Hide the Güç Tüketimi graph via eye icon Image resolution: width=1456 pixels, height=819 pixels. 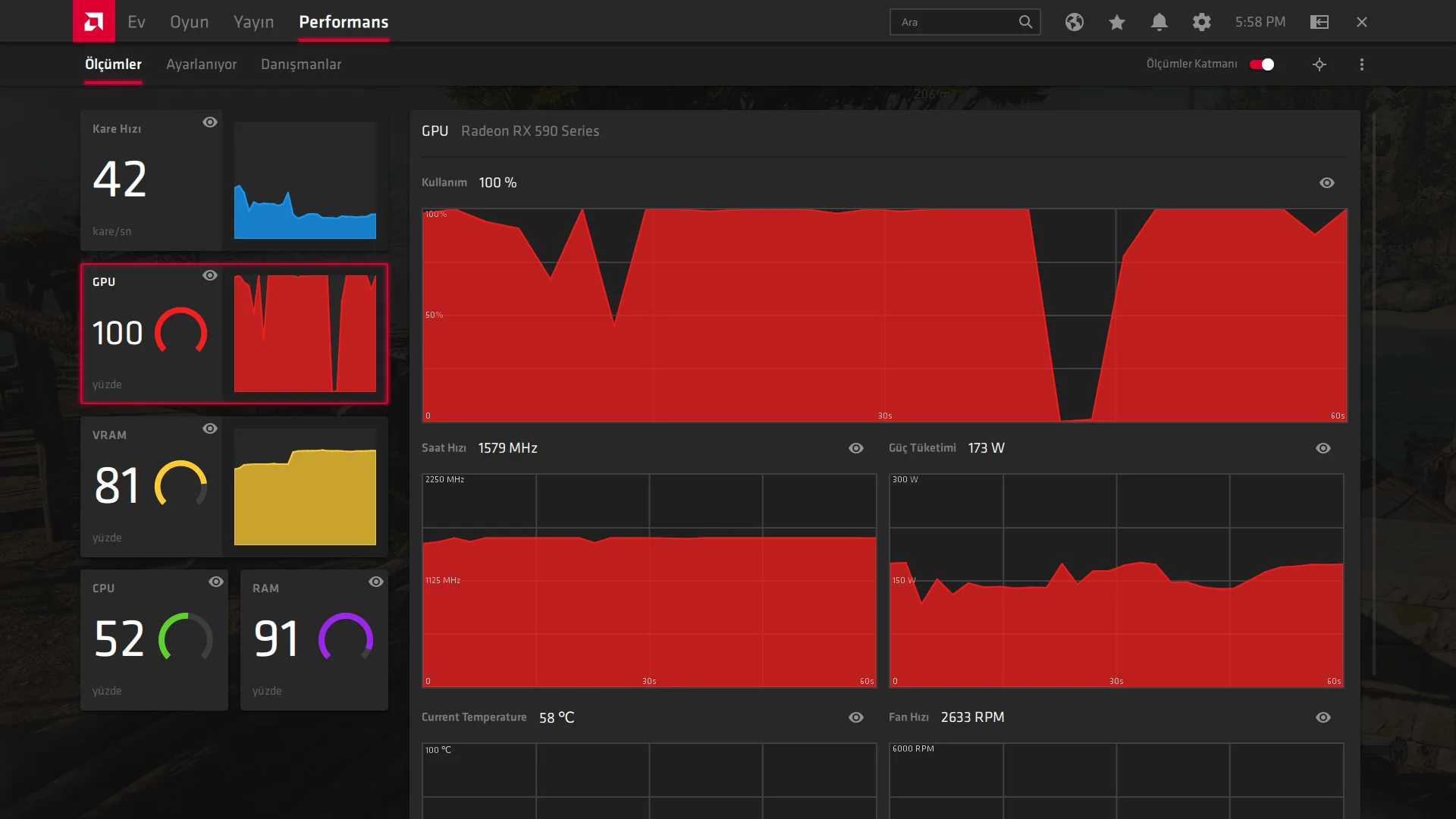[x=1323, y=448]
